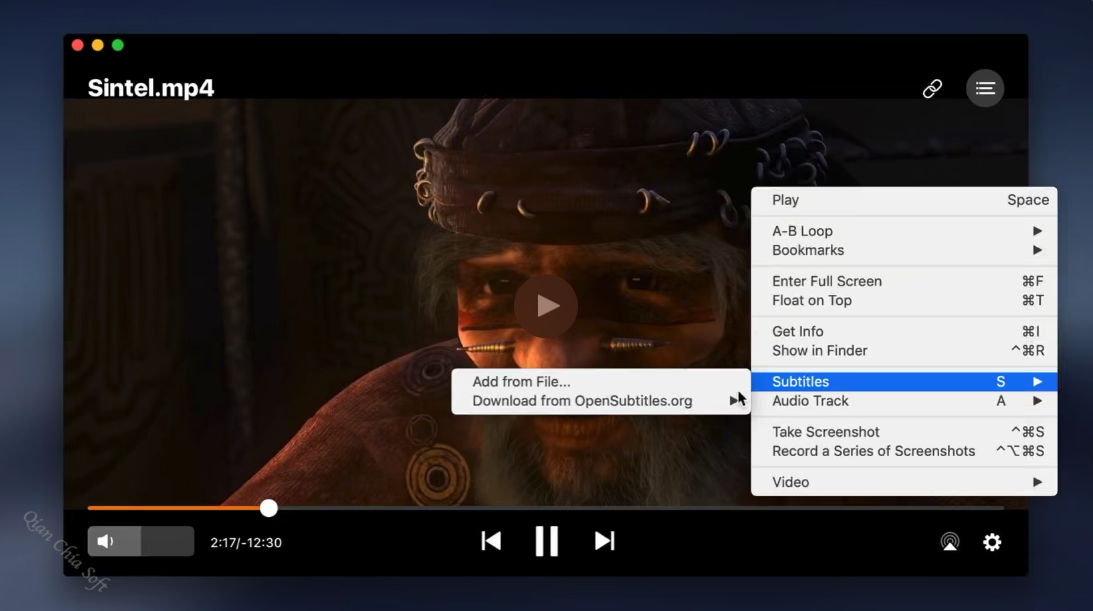Mute audio via the speaker icon
The image size is (1093, 611).
click(x=105, y=541)
